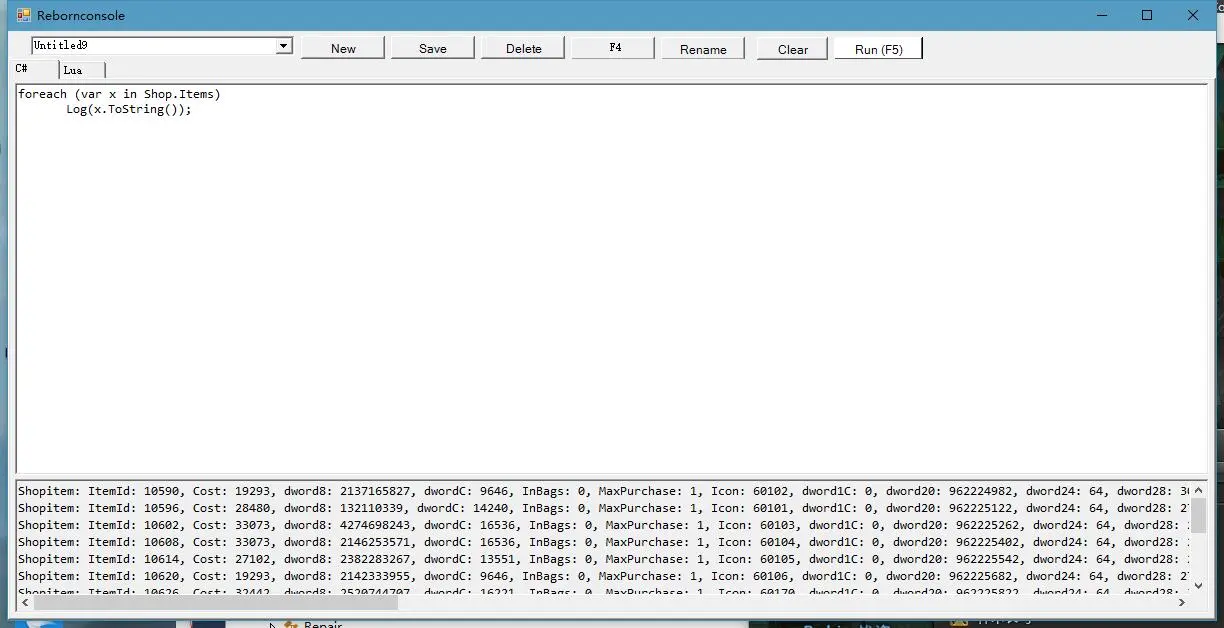This screenshot has width=1224, height=628.
Task: Click the Rebornconsole app icon in title bar
Action: [24, 15]
